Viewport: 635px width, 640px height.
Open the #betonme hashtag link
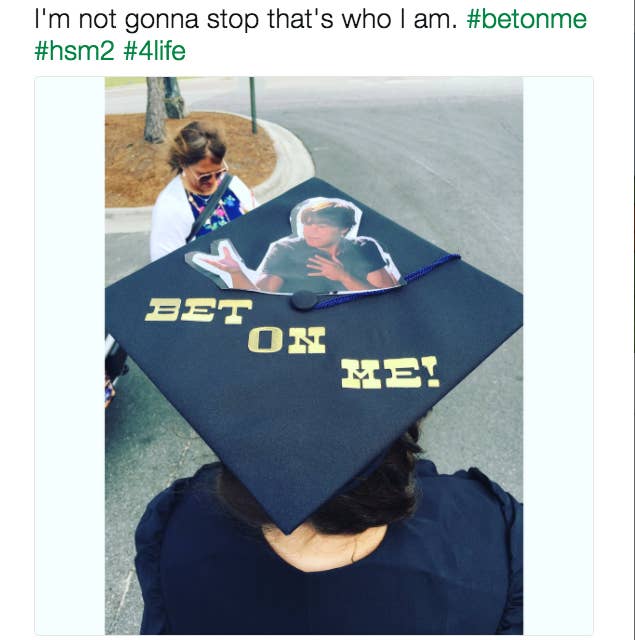[526, 20]
